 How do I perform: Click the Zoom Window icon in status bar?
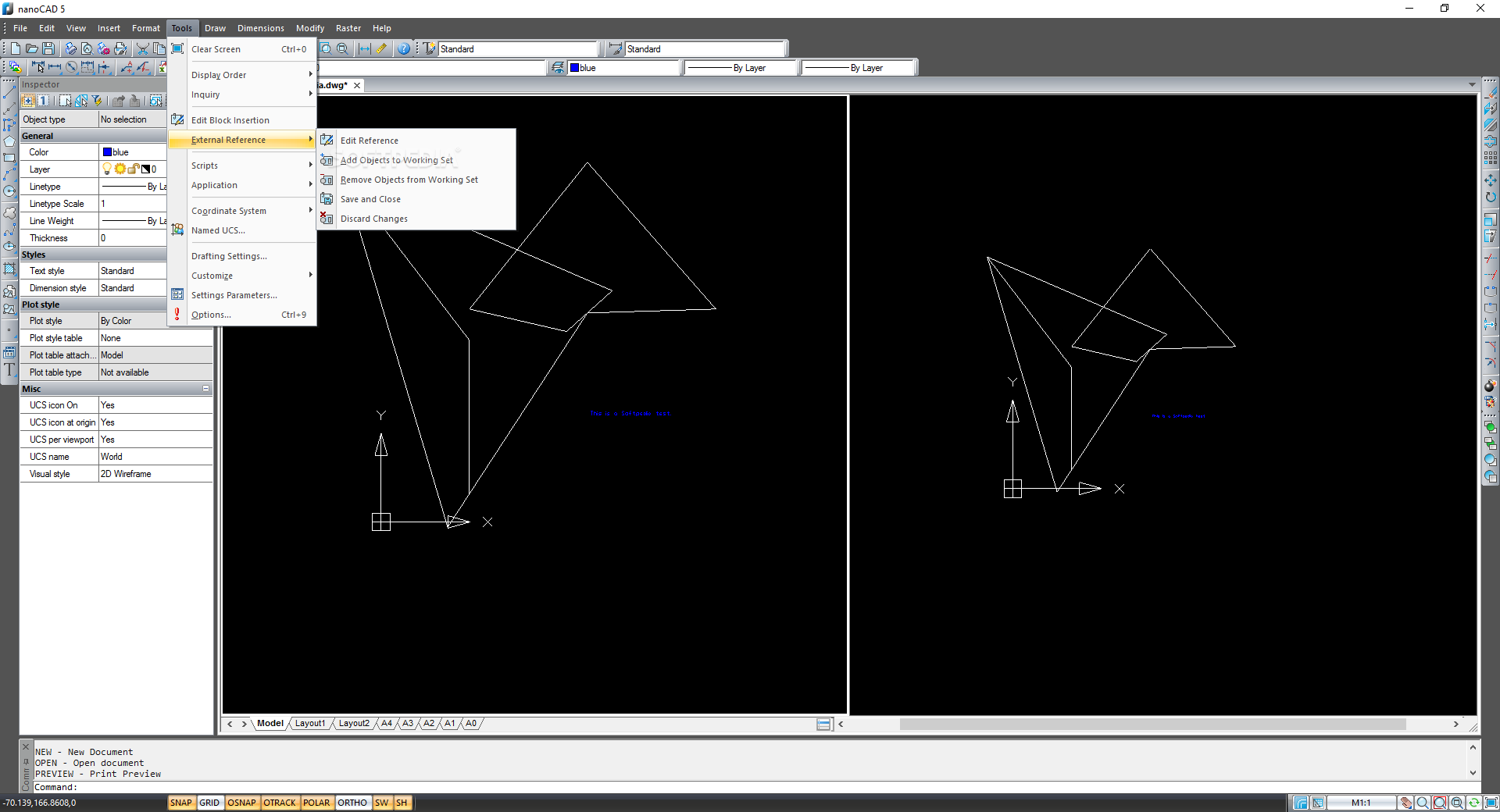click(x=1440, y=803)
